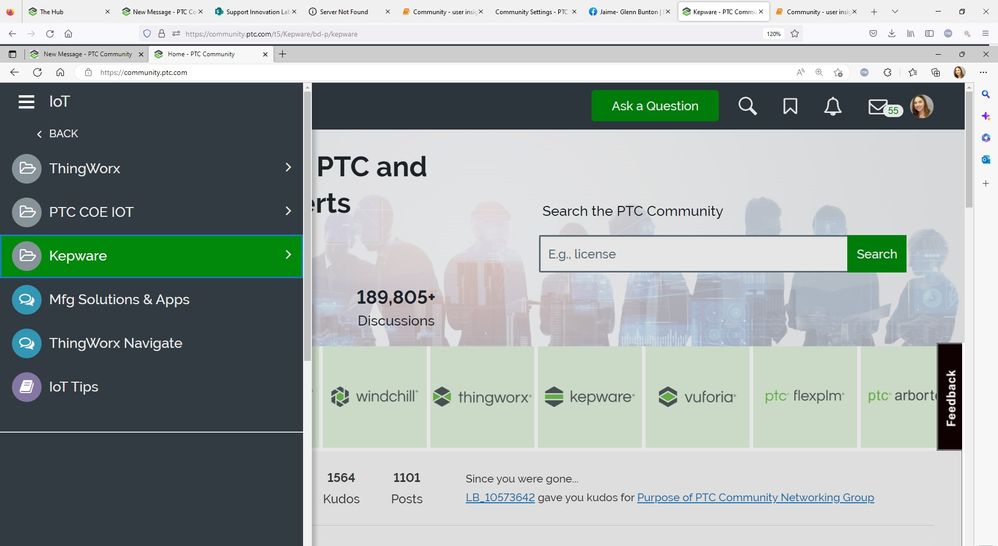
Task: Click the IoT Tips book icon
Action: [26, 387]
